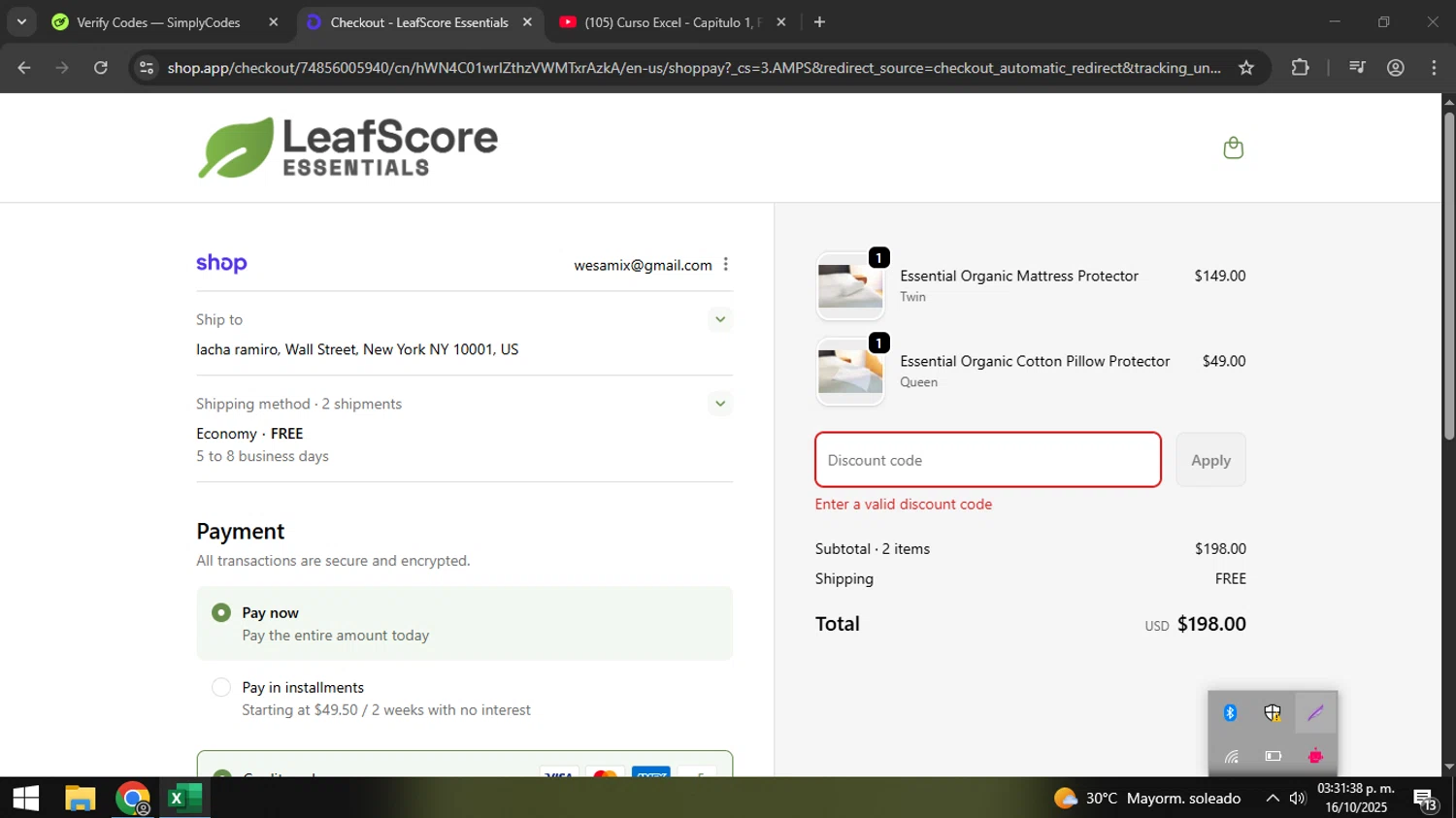This screenshot has height=818, width=1456.
Task: Open File Explorer from taskbar
Action: point(80,798)
